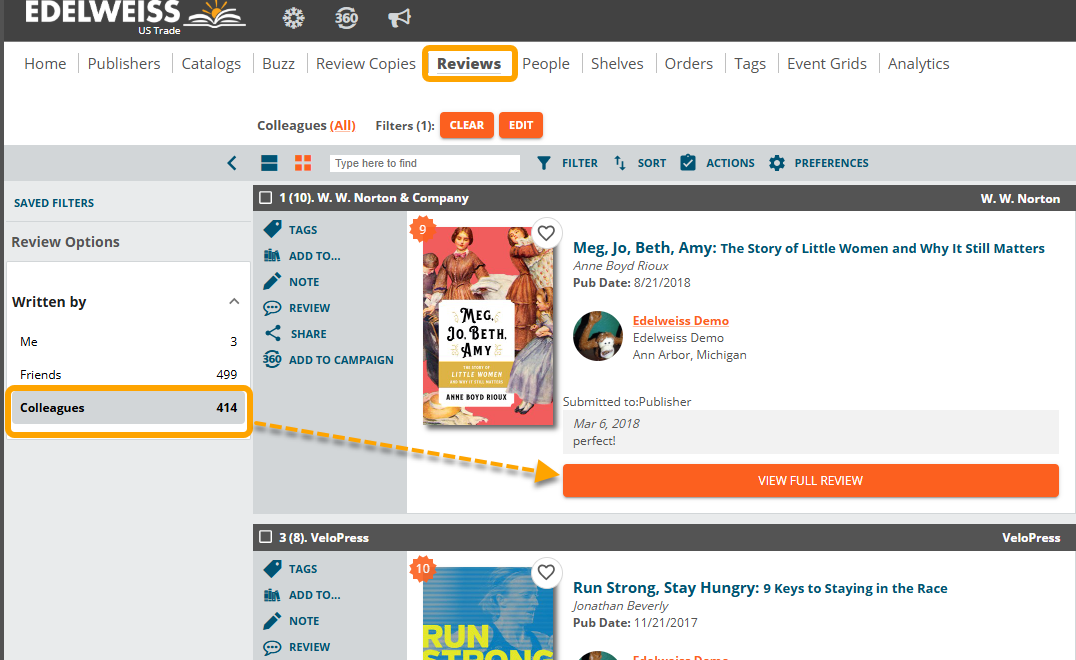Switch to the Buzz tab
This screenshot has height=660, width=1076.
[279, 64]
